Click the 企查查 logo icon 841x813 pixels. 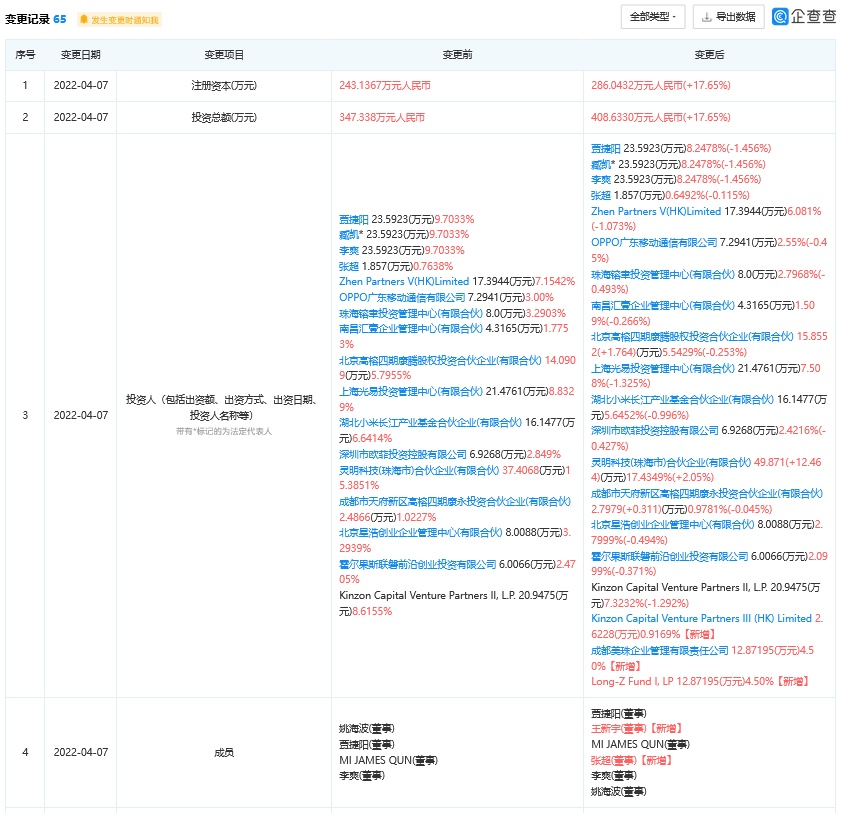click(x=781, y=17)
